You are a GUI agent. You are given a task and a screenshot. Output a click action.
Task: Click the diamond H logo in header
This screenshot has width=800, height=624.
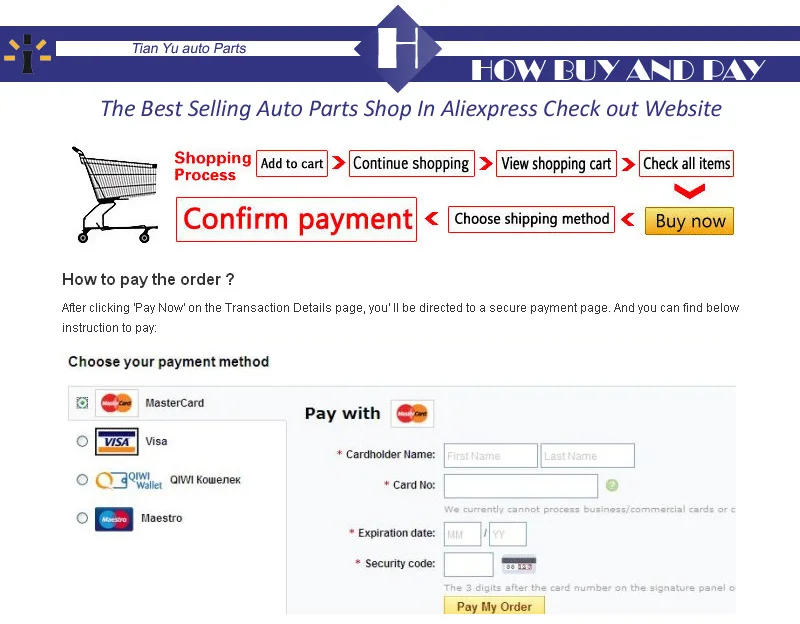(398, 48)
